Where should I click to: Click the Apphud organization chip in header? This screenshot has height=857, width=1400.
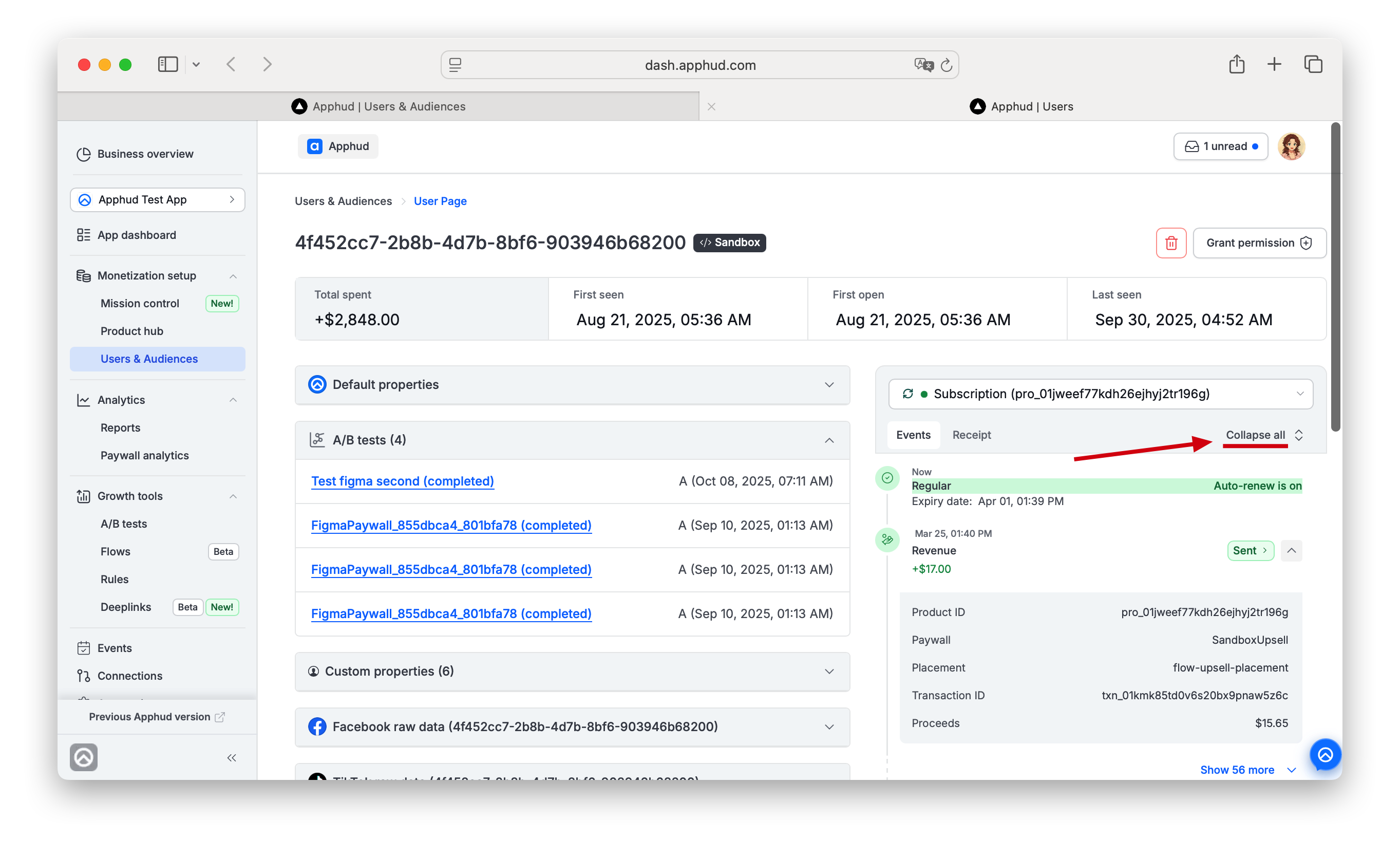click(337, 146)
